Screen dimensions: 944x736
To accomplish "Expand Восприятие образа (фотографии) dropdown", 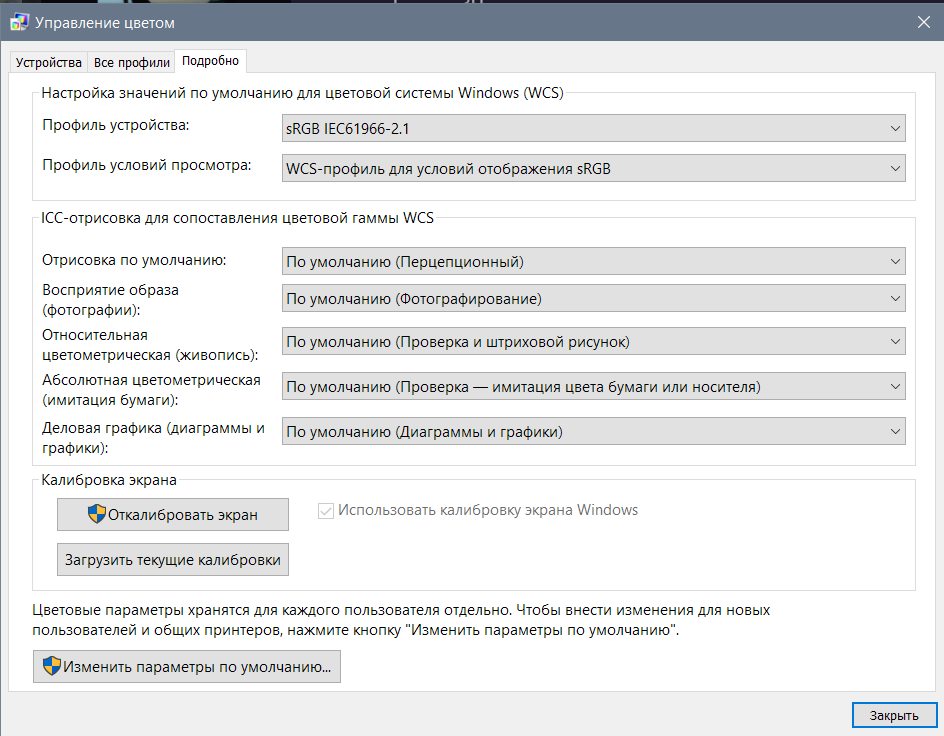I will click(594, 299).
